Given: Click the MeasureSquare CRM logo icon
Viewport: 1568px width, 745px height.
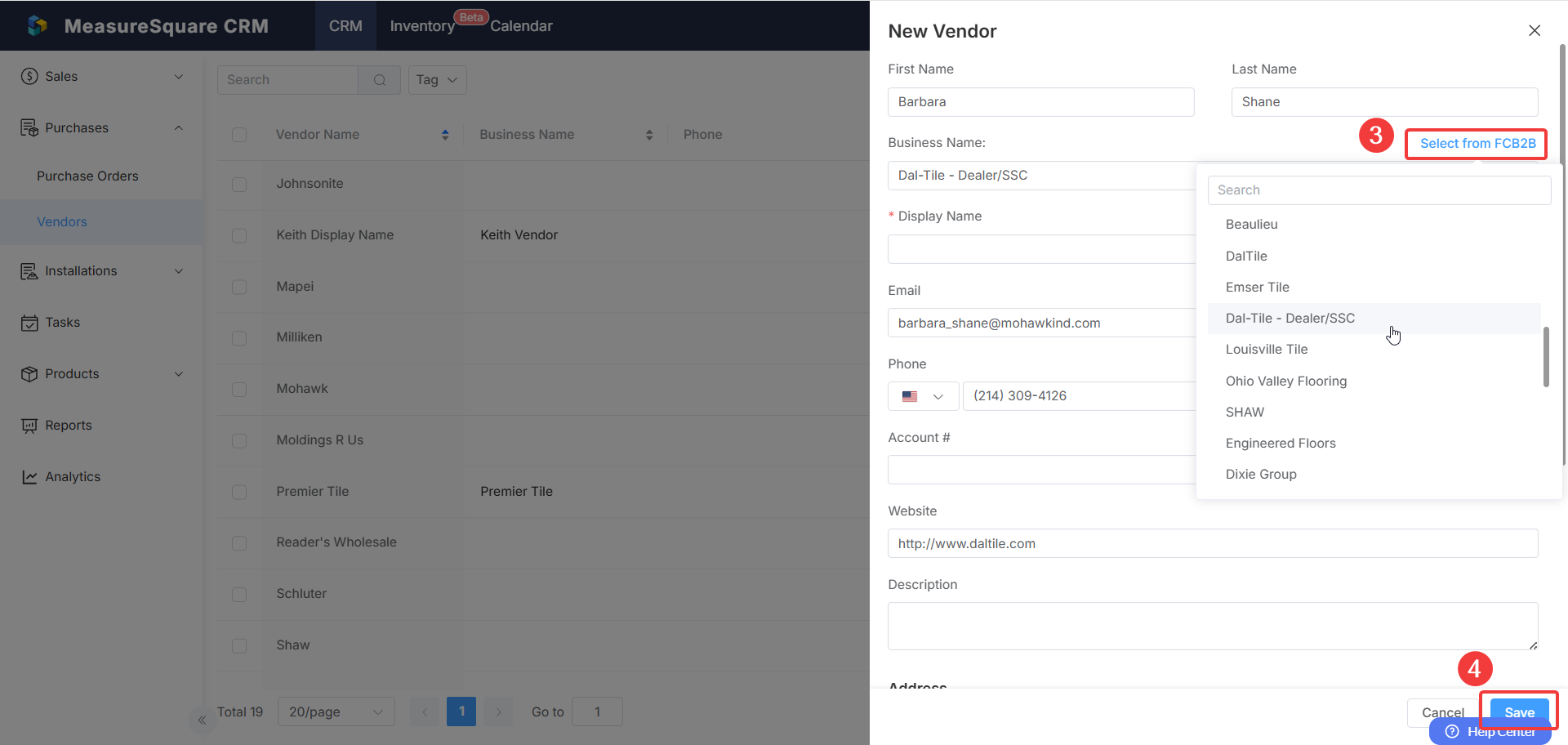Looking at the screenshot, I should tap(38, 25).
